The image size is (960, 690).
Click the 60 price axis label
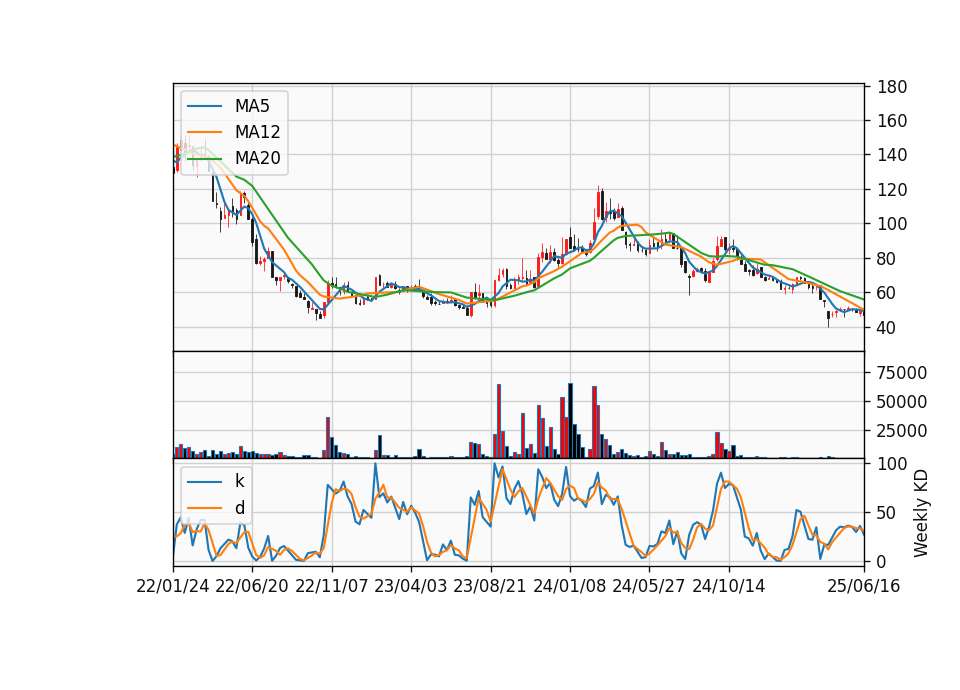point(887,293)
